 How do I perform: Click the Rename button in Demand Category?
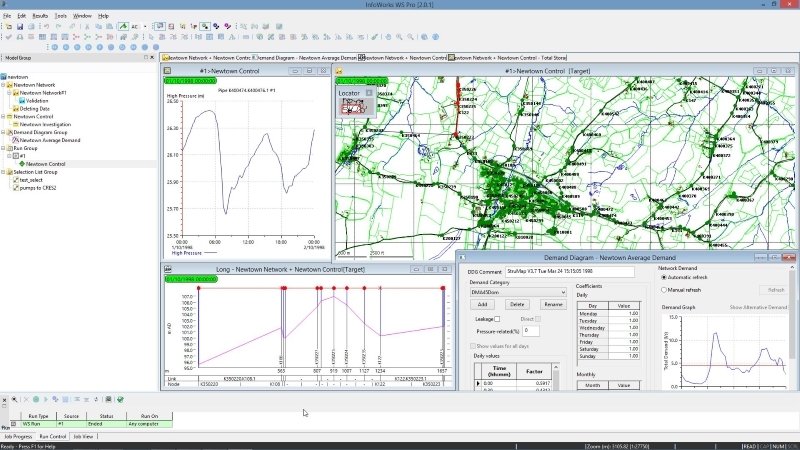click(x=553, y=305)
